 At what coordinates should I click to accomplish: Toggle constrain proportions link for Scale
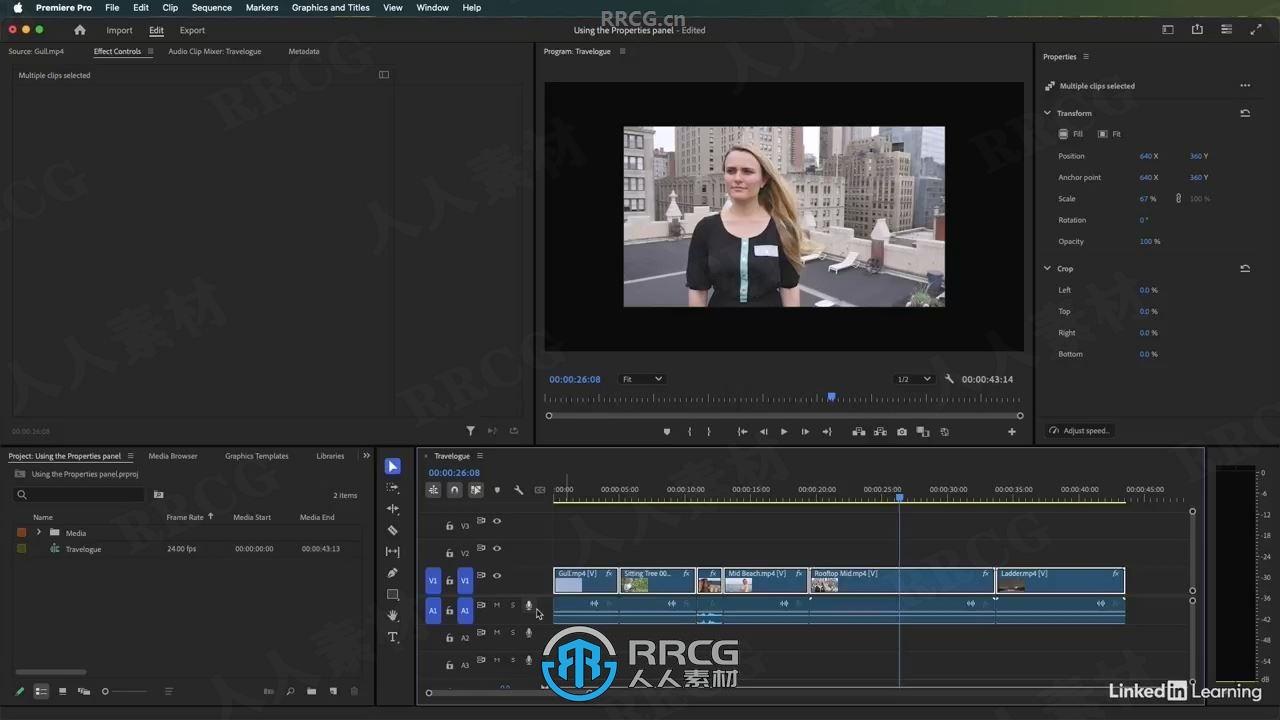coord(1178,198)
